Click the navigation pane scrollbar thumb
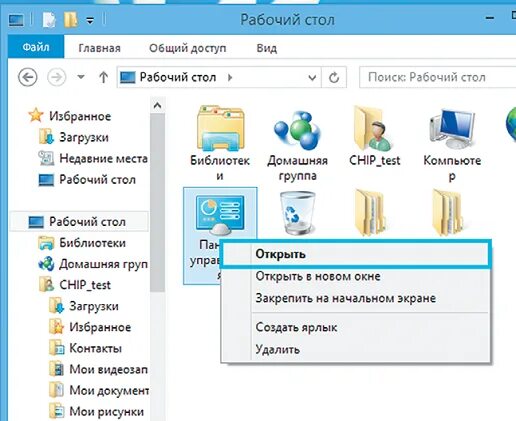This screenshot has height=421, width=516. [x=157, y=203]
